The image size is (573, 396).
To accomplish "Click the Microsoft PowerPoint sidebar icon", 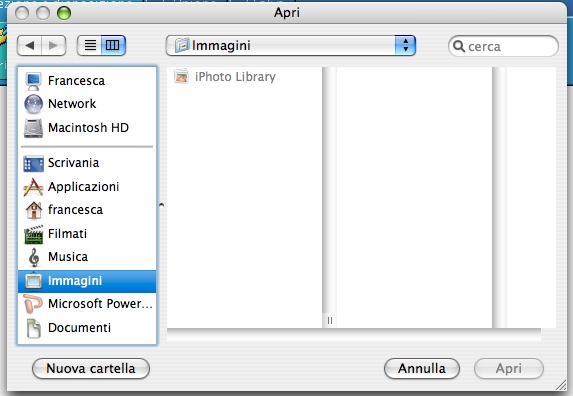I will pos(33,304).
